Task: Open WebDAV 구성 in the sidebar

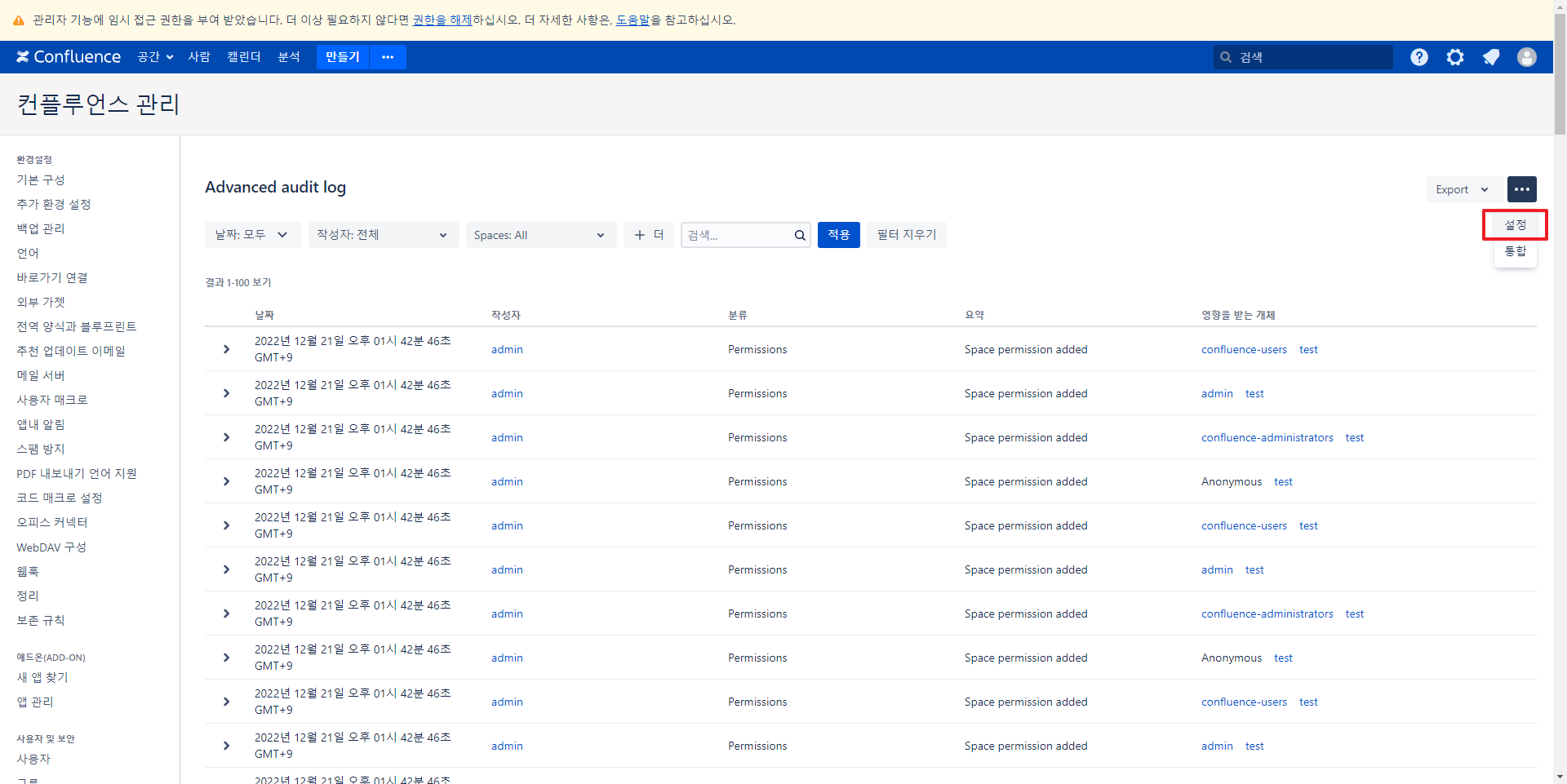Action: tap(51, 547)
